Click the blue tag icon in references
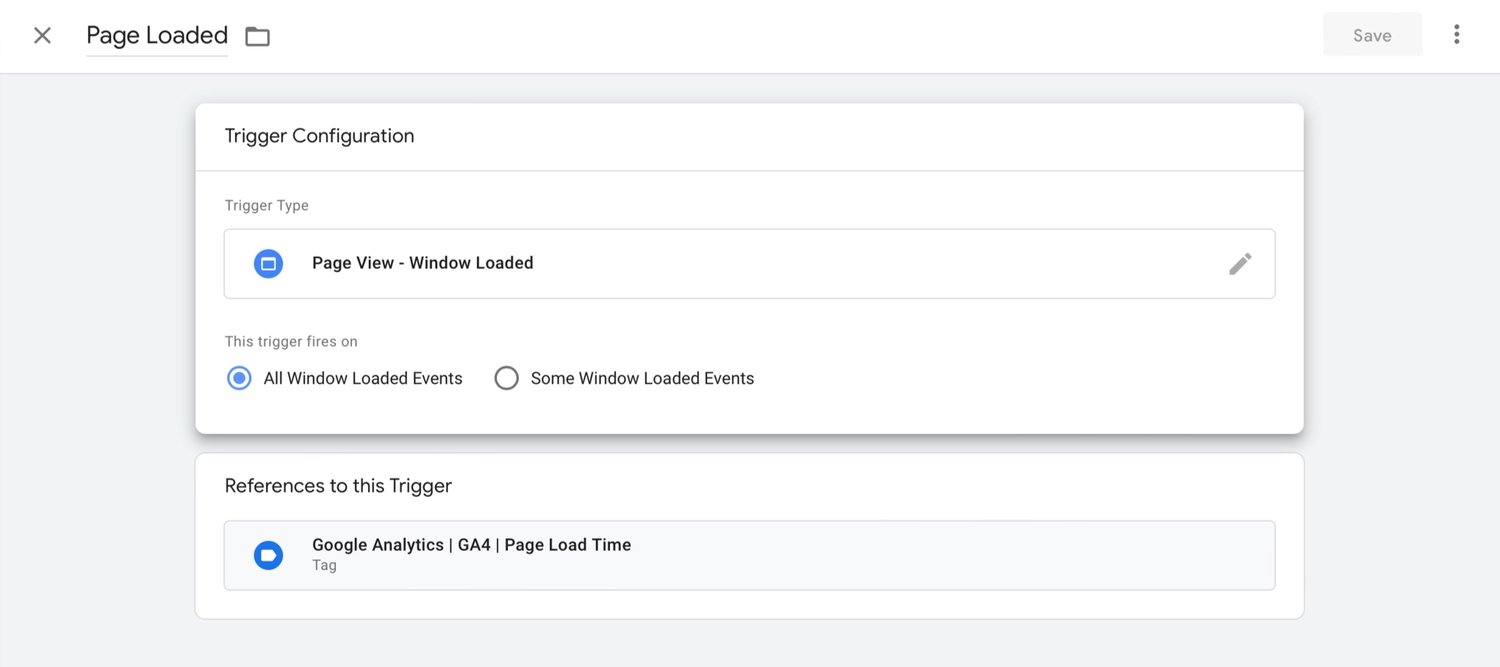The image size is (1500, 667). (268, 555)
